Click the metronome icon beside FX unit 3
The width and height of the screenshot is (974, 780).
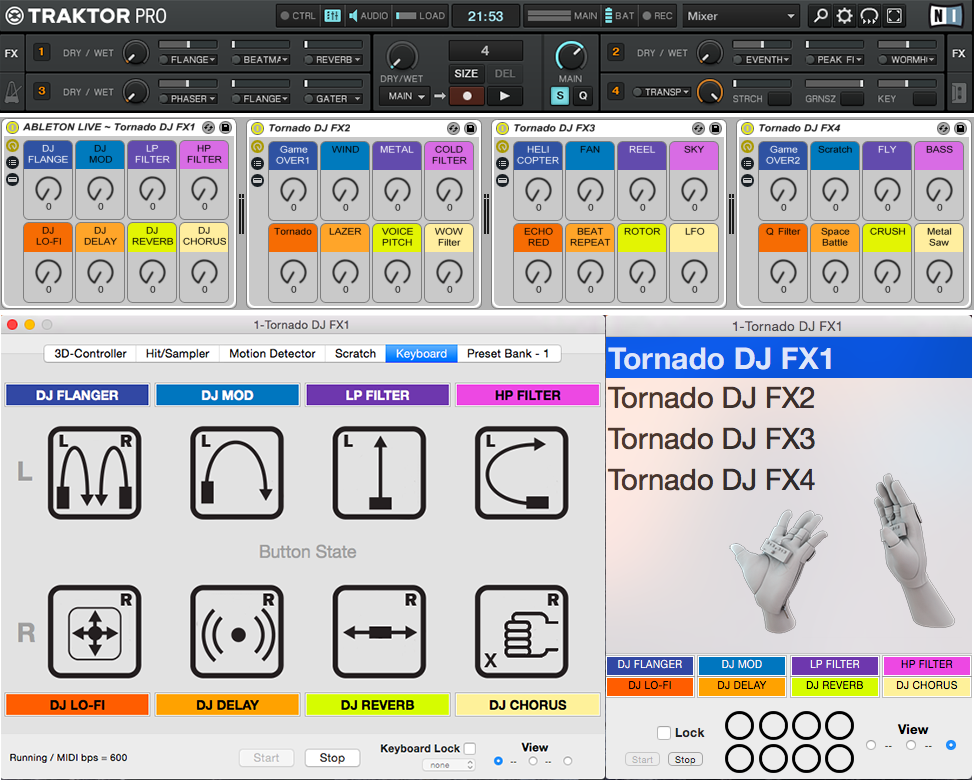(x=12, y=92)
